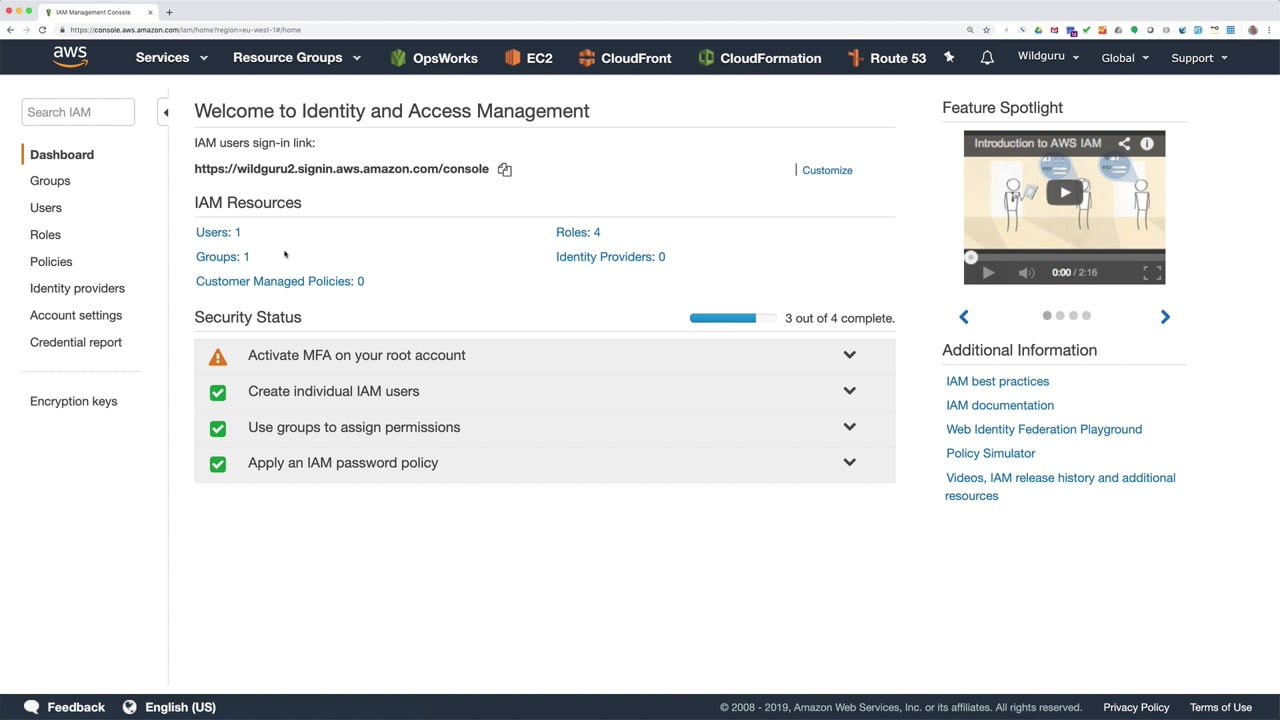The height and width of the screenshot is (720, 1280).
Task: Click the pin shortcuts icon
Action: (x=949, y=58)
